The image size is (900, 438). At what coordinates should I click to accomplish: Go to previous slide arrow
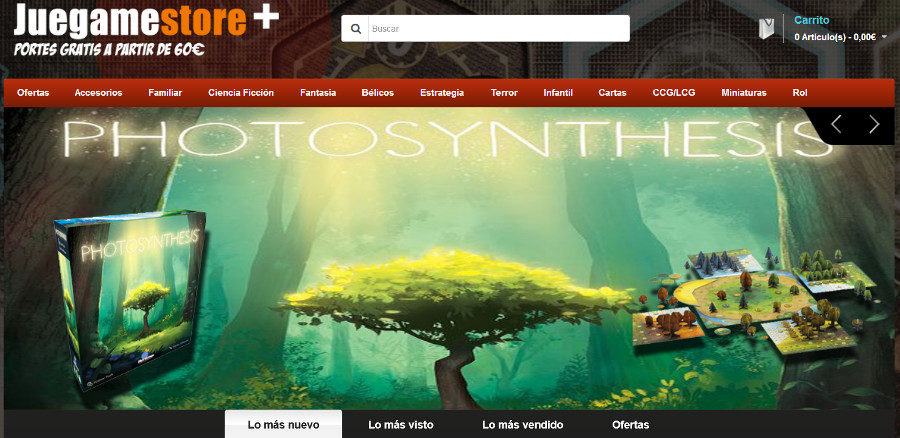coord(836,124)
